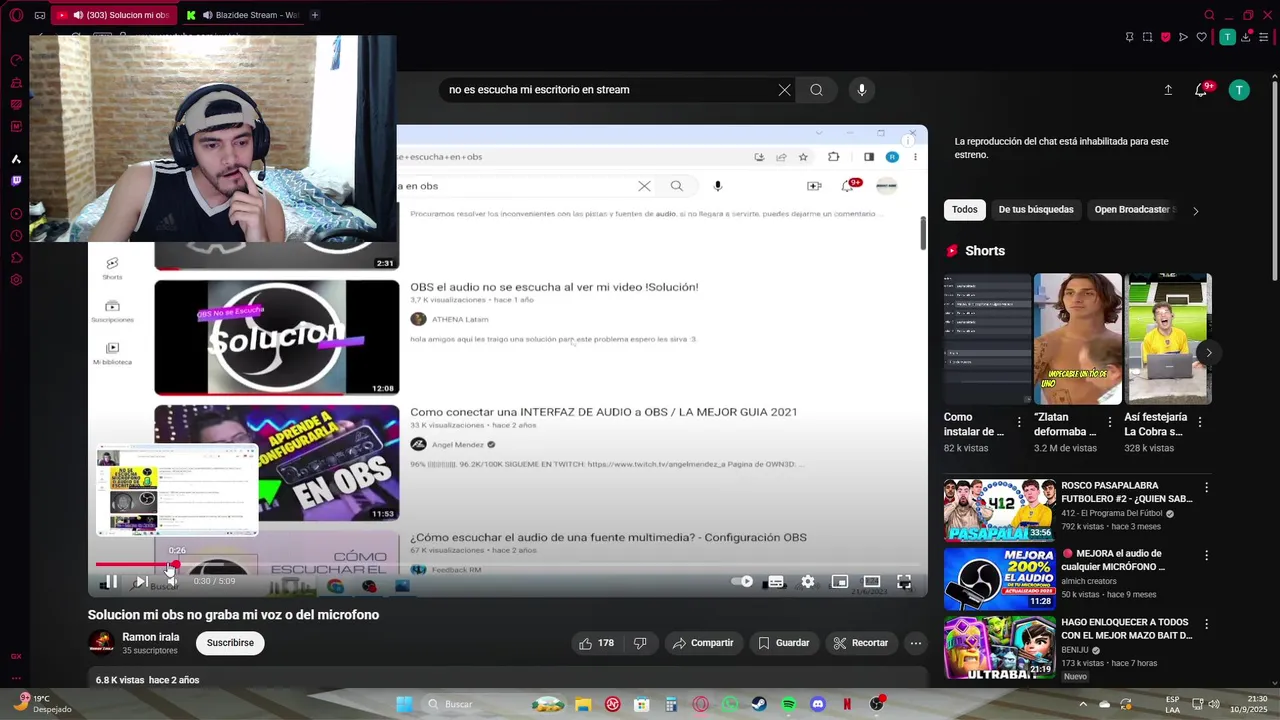Click the heart bookmark icon in Opera toolbar
The image size is (1280, 720).
coord(1201,37)
